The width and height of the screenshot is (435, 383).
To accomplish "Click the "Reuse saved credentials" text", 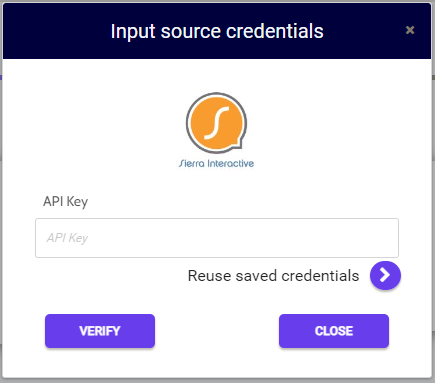I will [x=273, y=276].
